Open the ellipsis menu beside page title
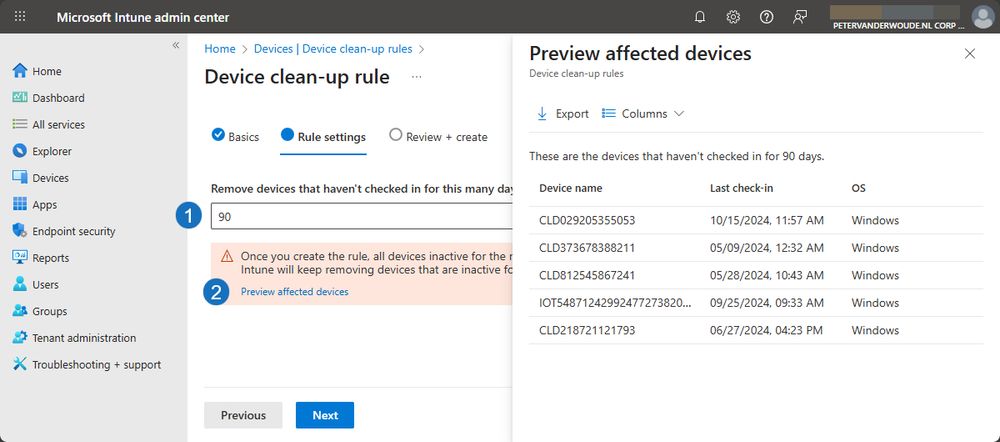Screen dimensions: 1000x442 pyautogui.click(x=416, y=77)
